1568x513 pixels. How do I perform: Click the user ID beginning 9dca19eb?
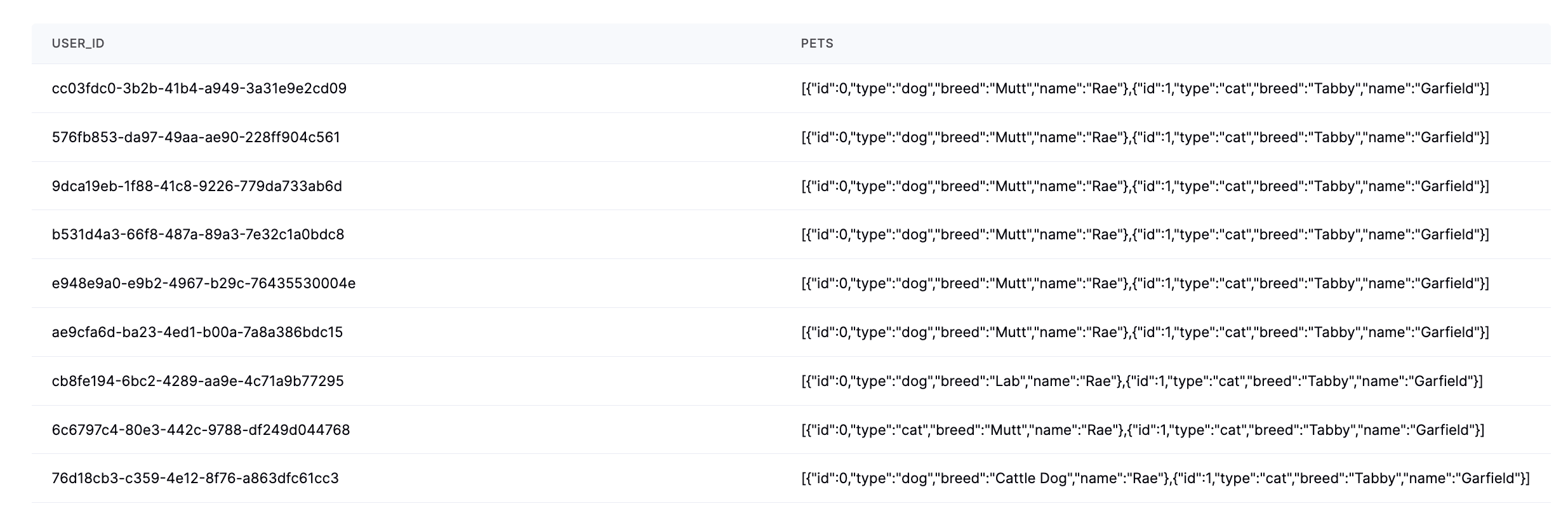(x=197, y=186)
